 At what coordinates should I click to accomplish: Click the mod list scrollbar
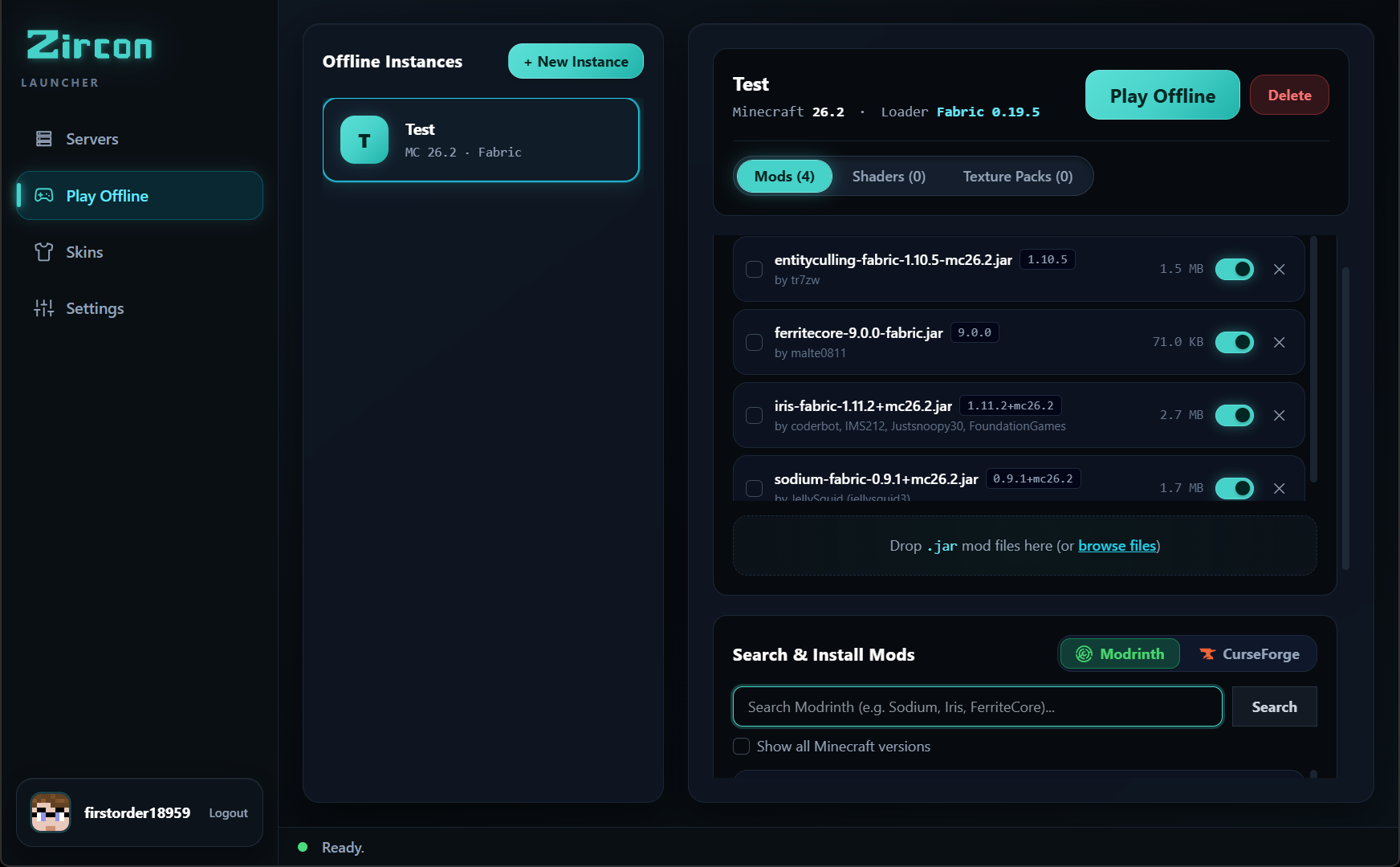click(1313, 360)
